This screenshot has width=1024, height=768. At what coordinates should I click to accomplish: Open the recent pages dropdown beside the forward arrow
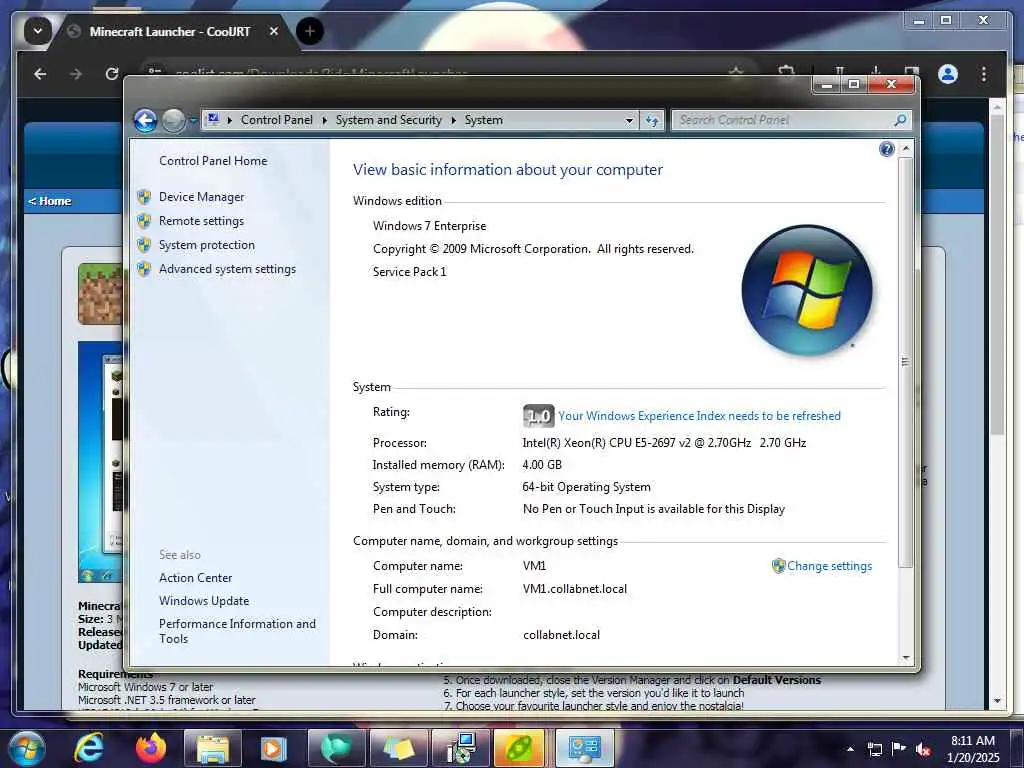[x=193, y=120]
